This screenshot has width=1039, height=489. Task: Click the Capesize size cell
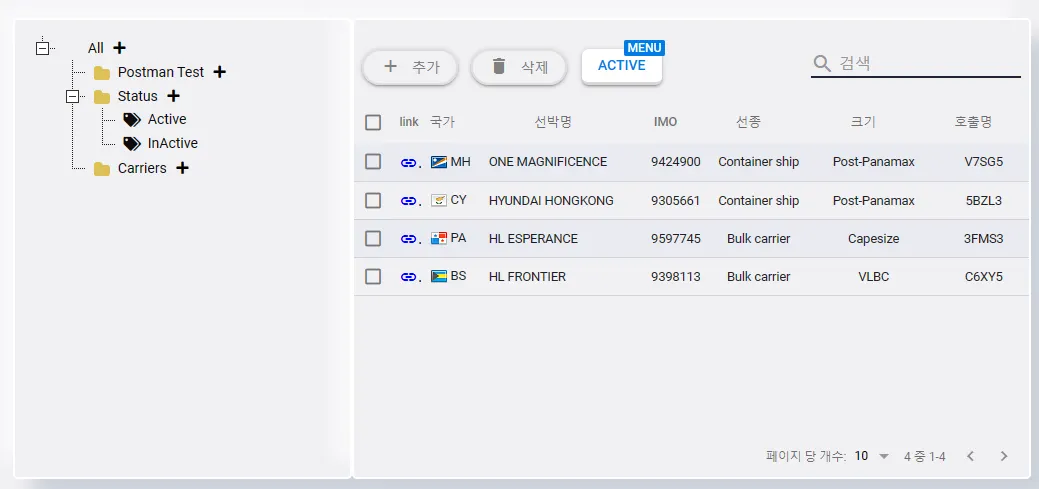(x=873, y=239)
